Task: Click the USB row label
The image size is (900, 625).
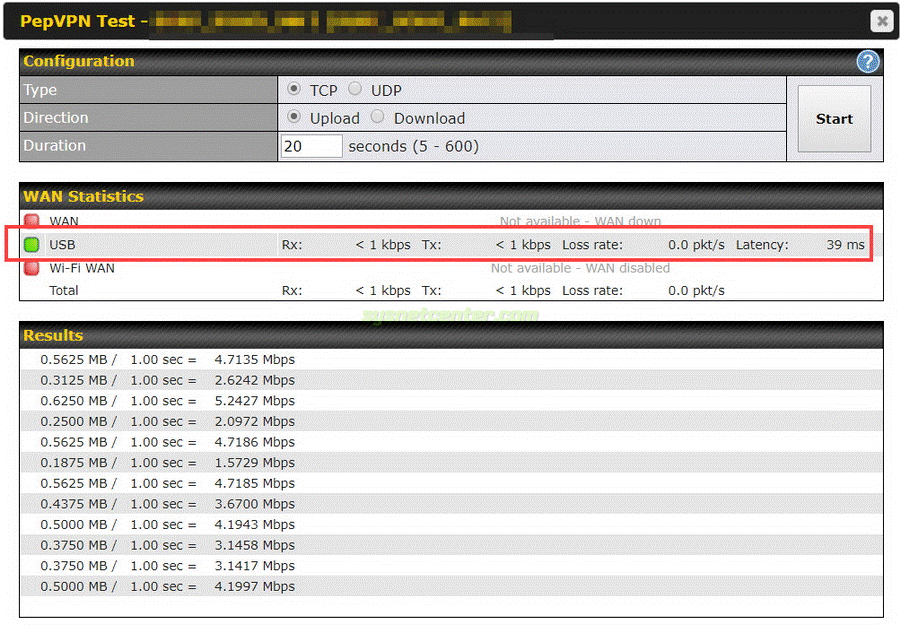Action: tap(62, 244)
